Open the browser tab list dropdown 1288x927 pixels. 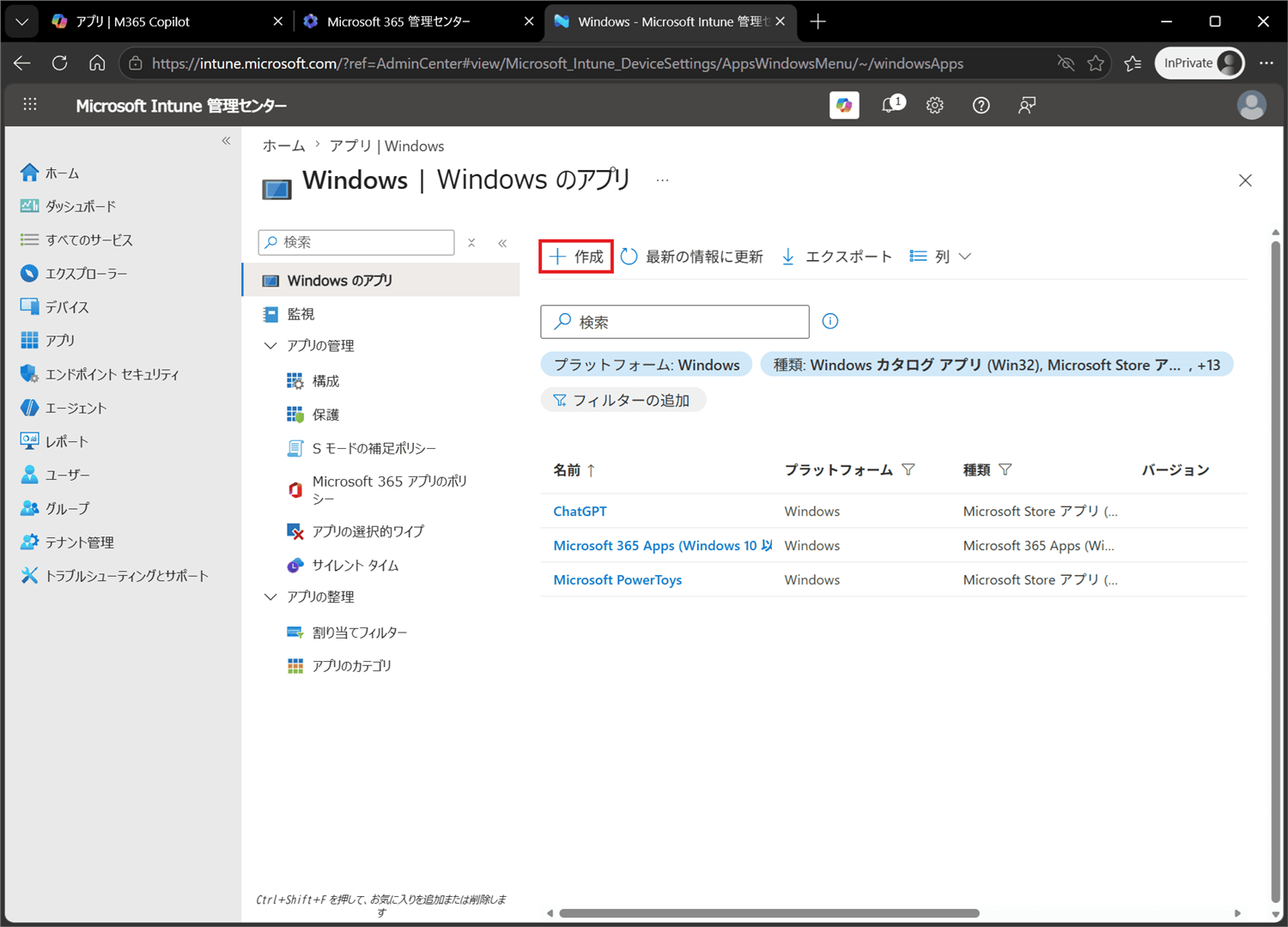(x=21, y=21)
